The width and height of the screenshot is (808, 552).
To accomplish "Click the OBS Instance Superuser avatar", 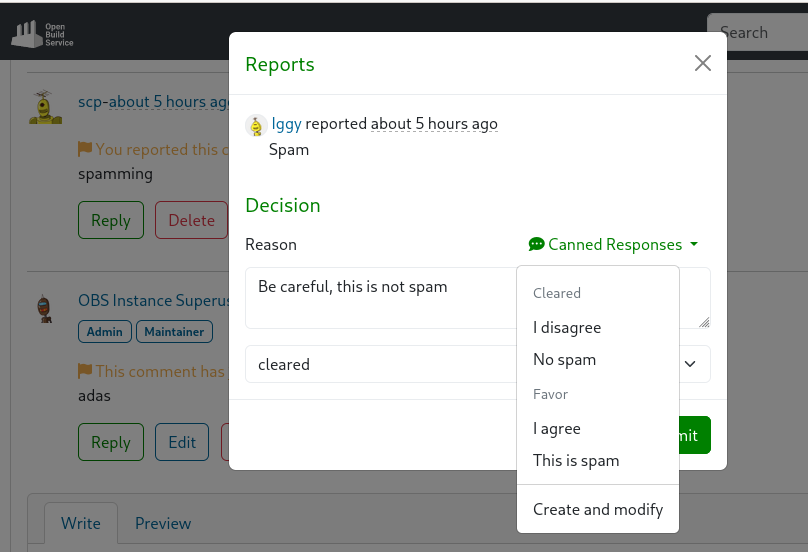I will (45, 308).
